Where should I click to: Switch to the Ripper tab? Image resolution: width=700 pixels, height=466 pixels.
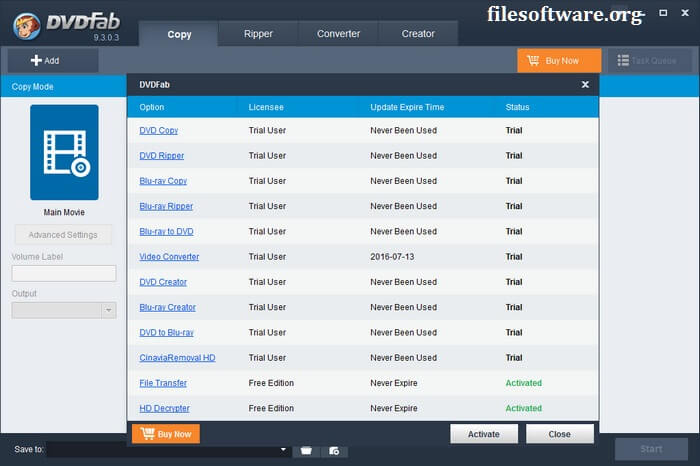click(258, 34)
